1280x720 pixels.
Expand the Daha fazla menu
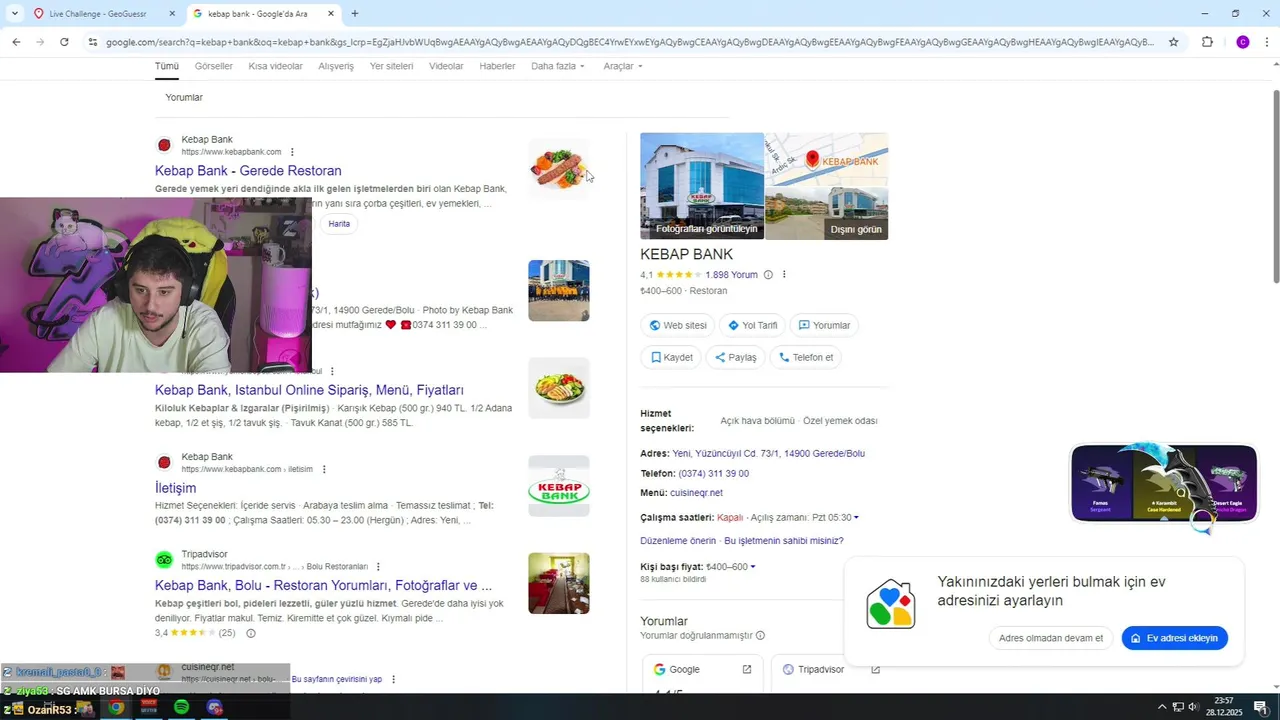[x=558, y=66]
